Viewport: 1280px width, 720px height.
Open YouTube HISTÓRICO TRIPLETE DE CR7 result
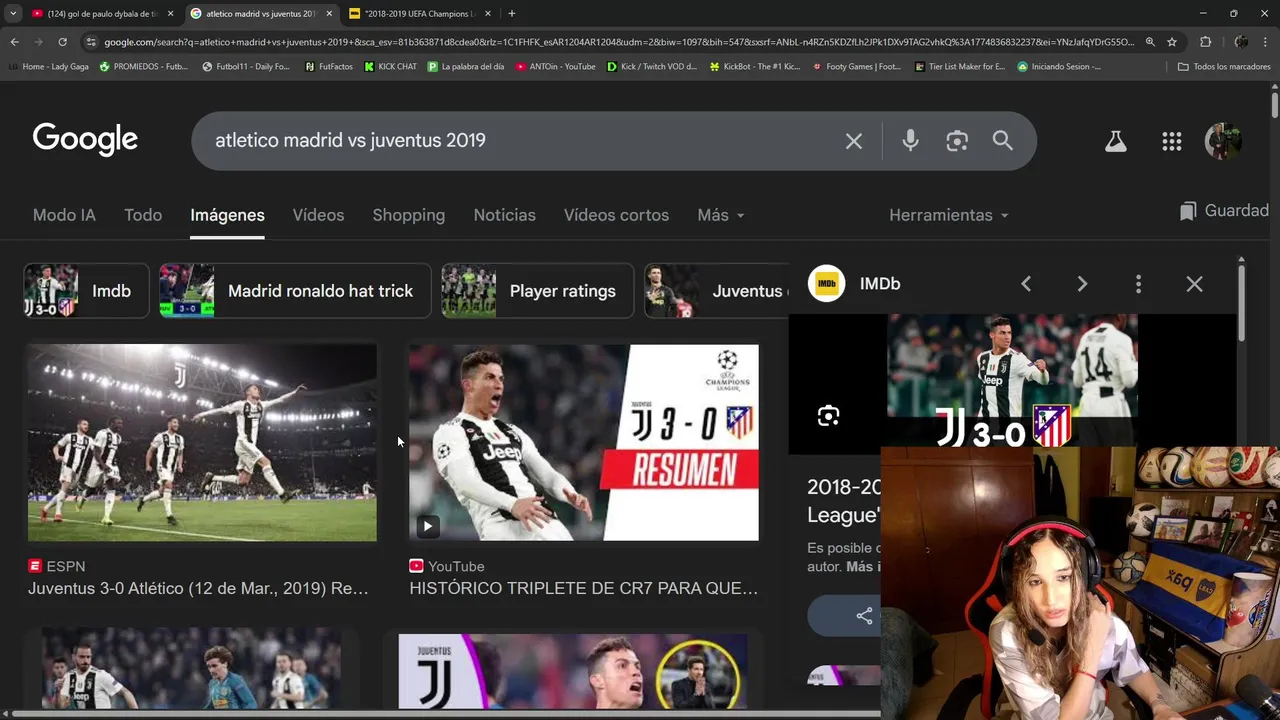tap(583, 588)
